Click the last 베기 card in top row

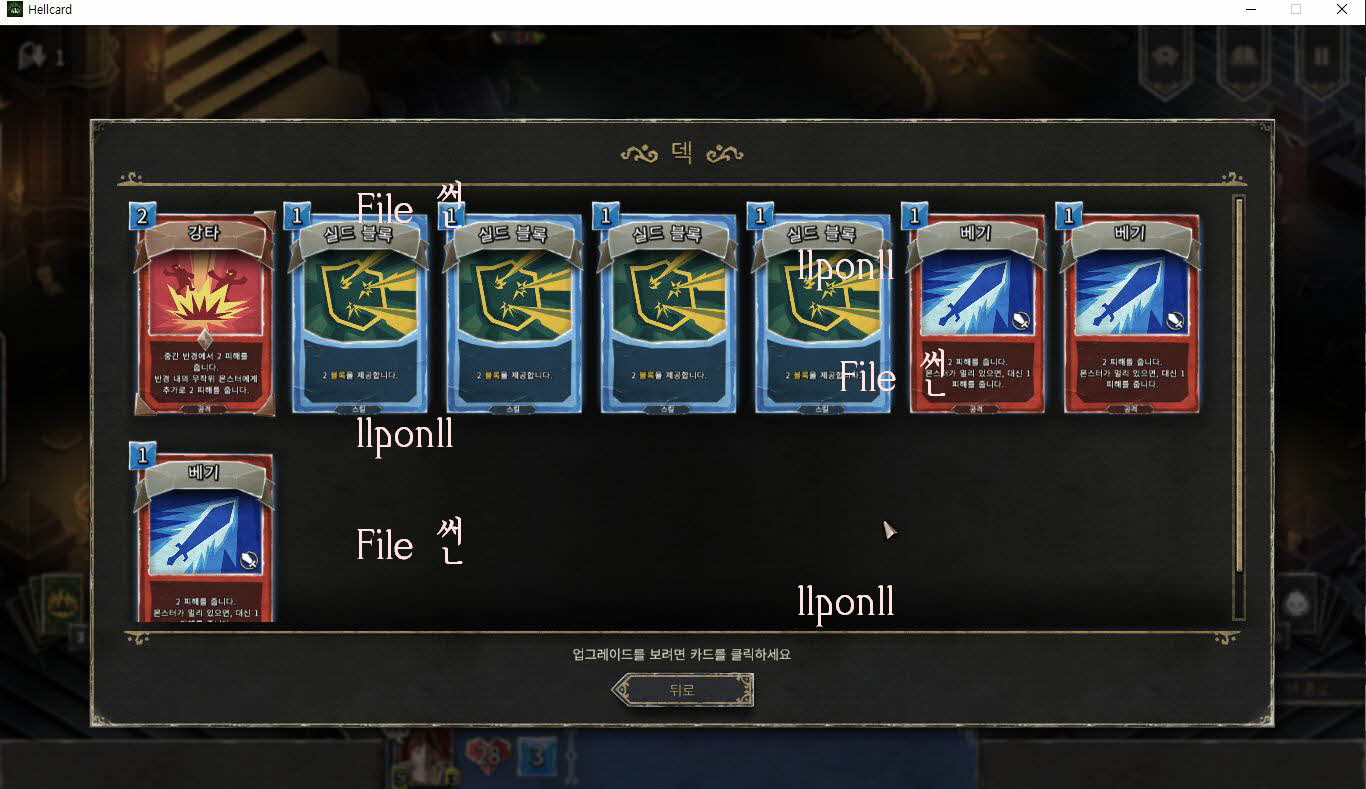coord(1130,313)
